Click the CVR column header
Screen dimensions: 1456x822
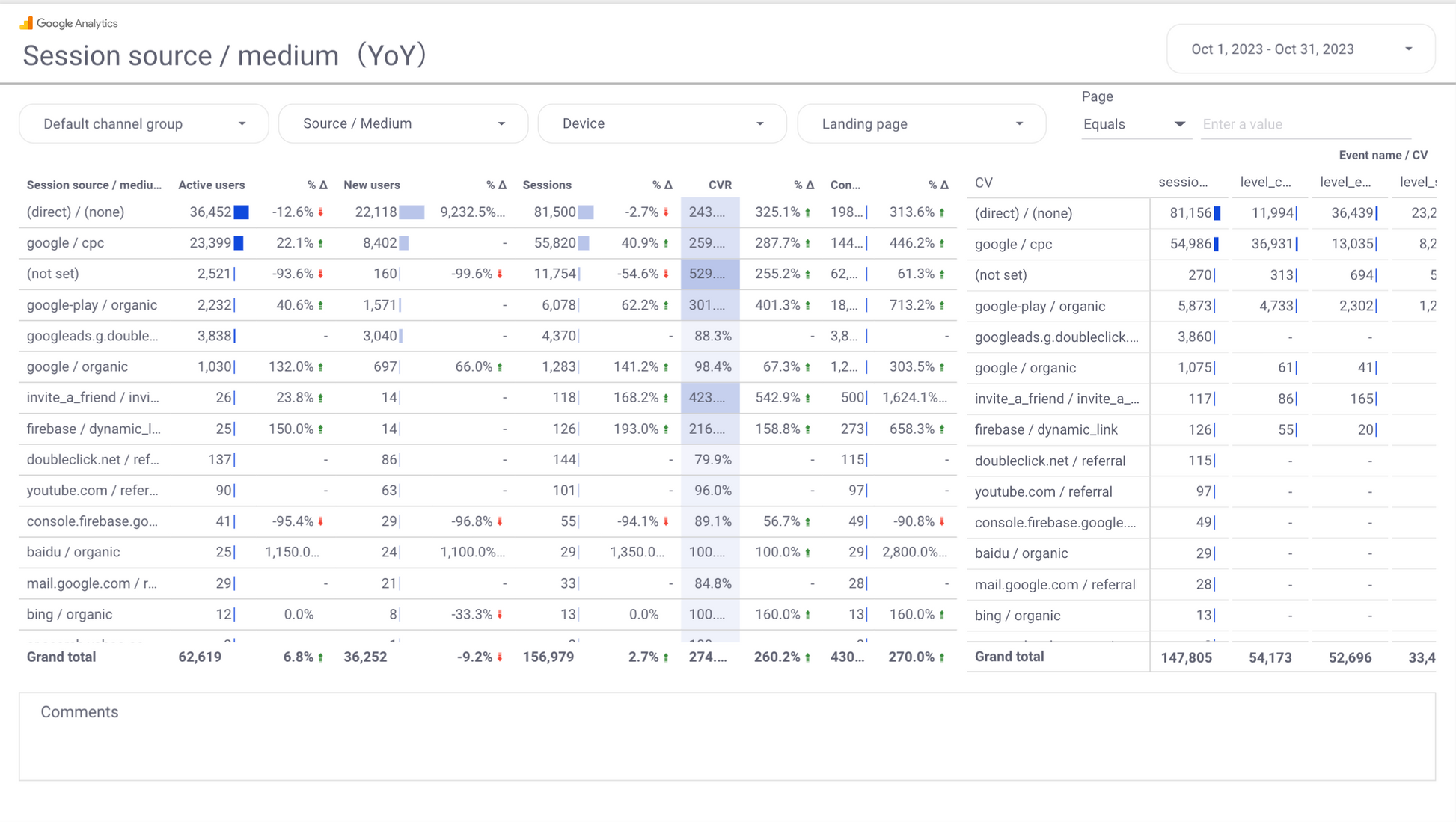[720, 185]
